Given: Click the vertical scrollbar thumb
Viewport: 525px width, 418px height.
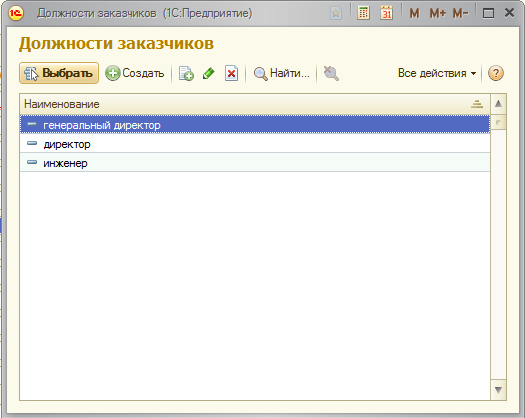Looking at the screenshot, I should (498, 123).
